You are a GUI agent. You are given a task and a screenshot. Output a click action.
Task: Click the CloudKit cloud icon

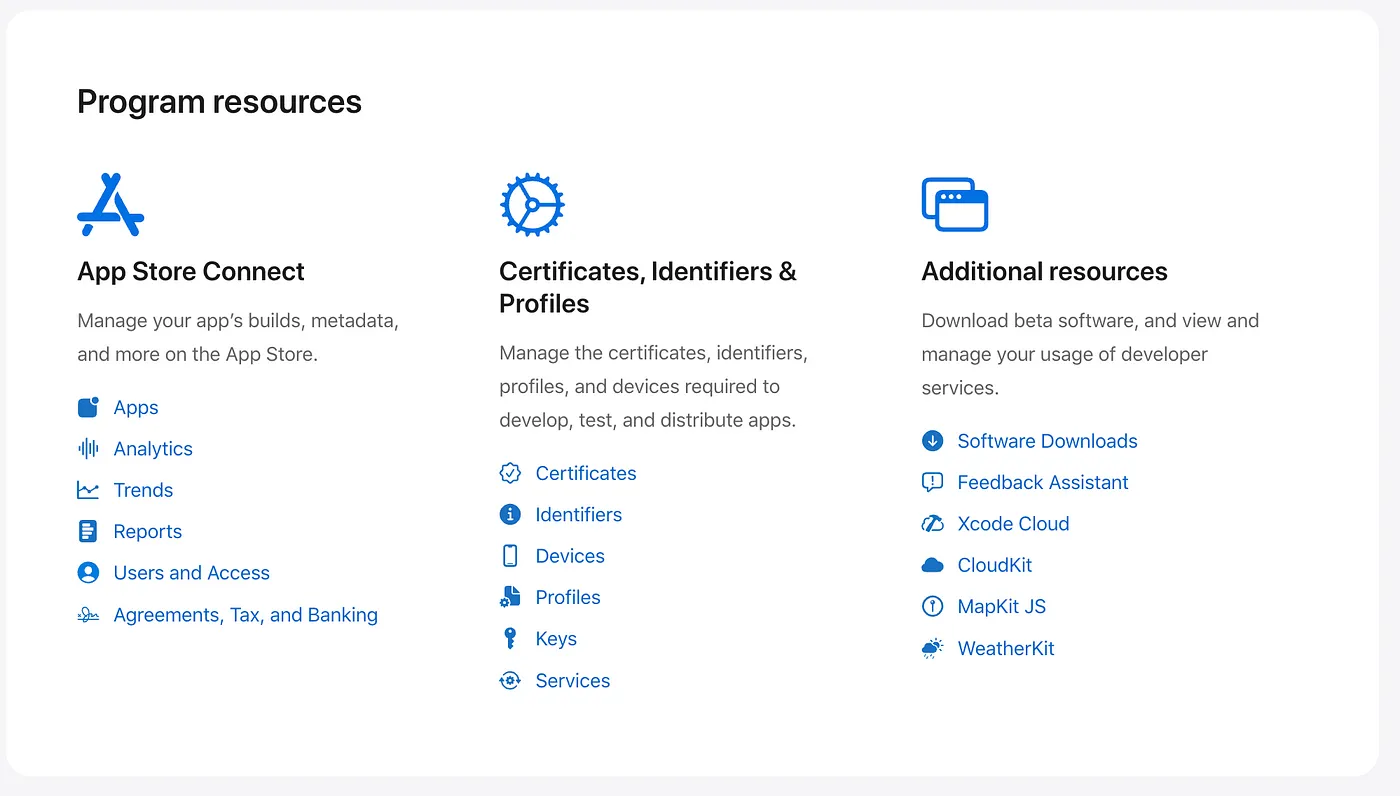point(932,565)
